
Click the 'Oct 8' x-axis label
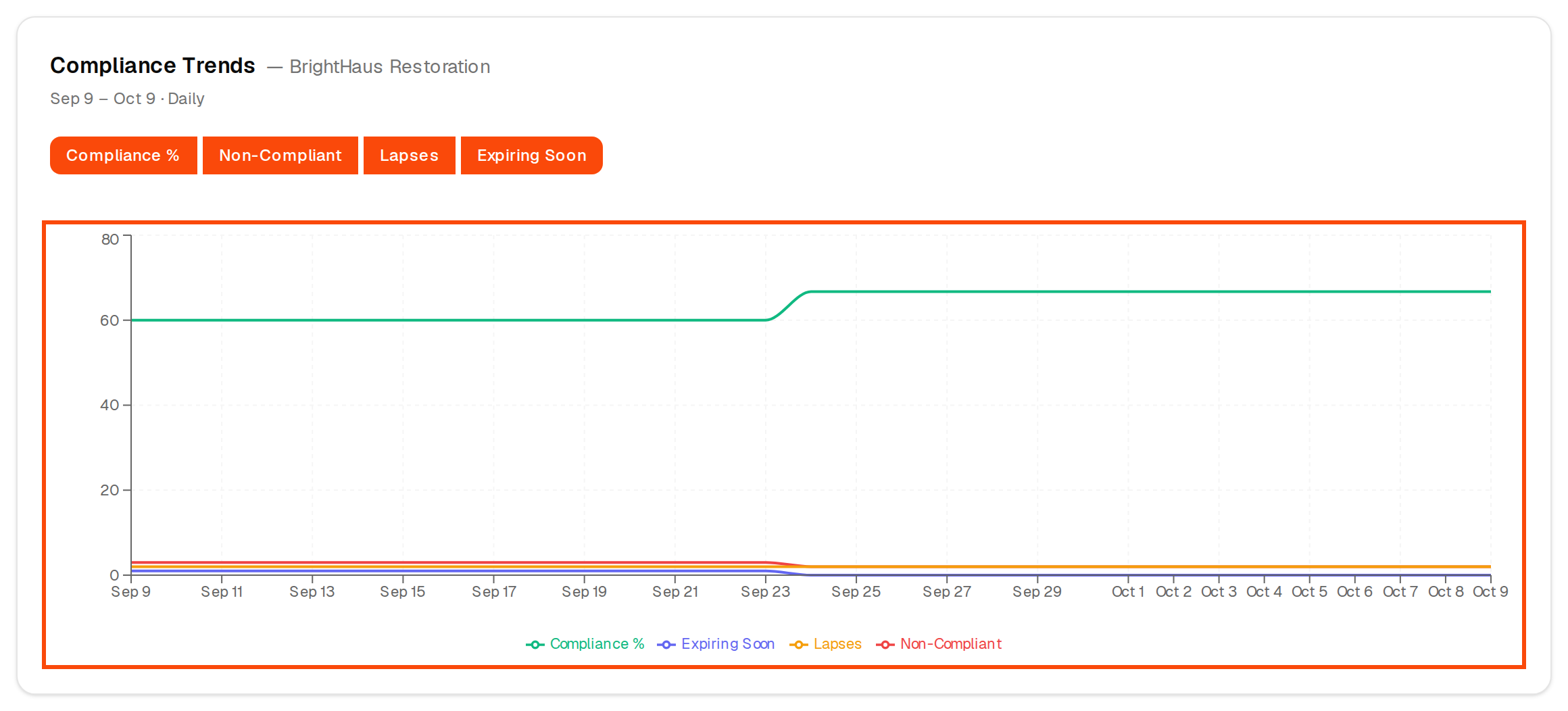1446,592
